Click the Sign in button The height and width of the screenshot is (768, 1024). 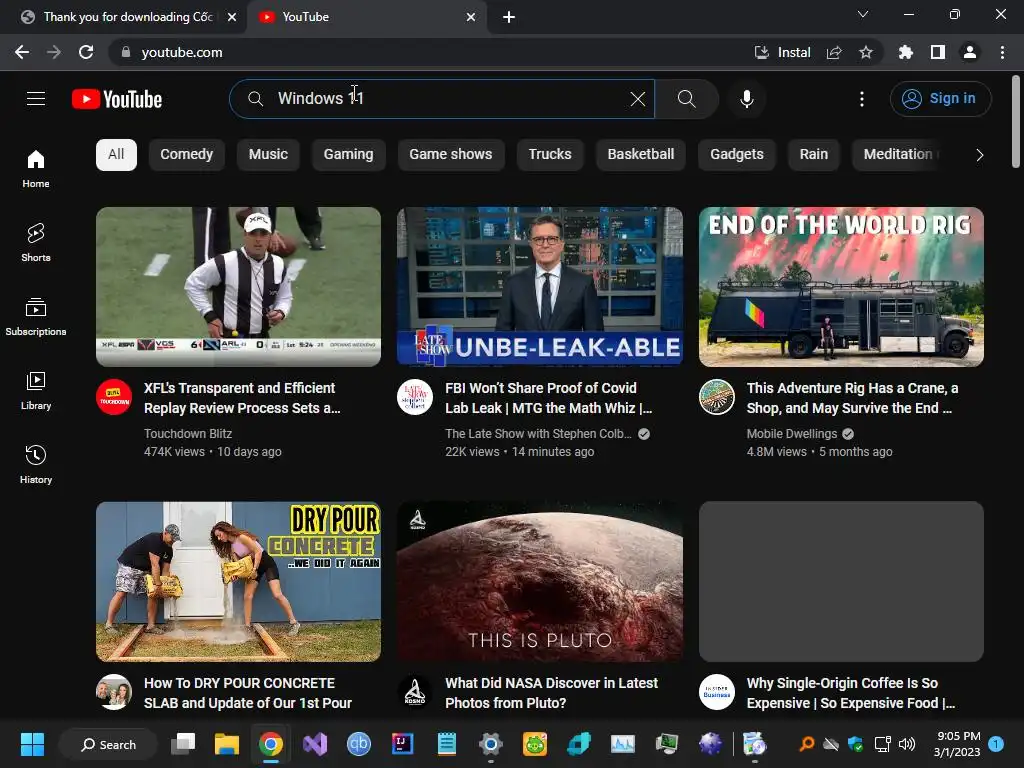(940, 99)
